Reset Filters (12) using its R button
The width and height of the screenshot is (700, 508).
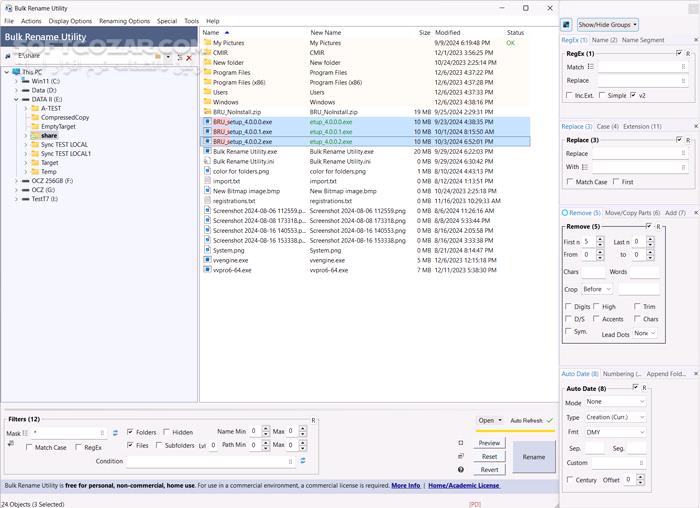pos(313,421)
